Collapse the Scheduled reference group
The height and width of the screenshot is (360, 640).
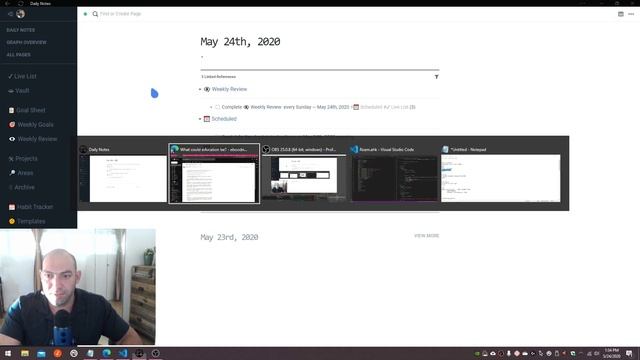pos(200,119)
